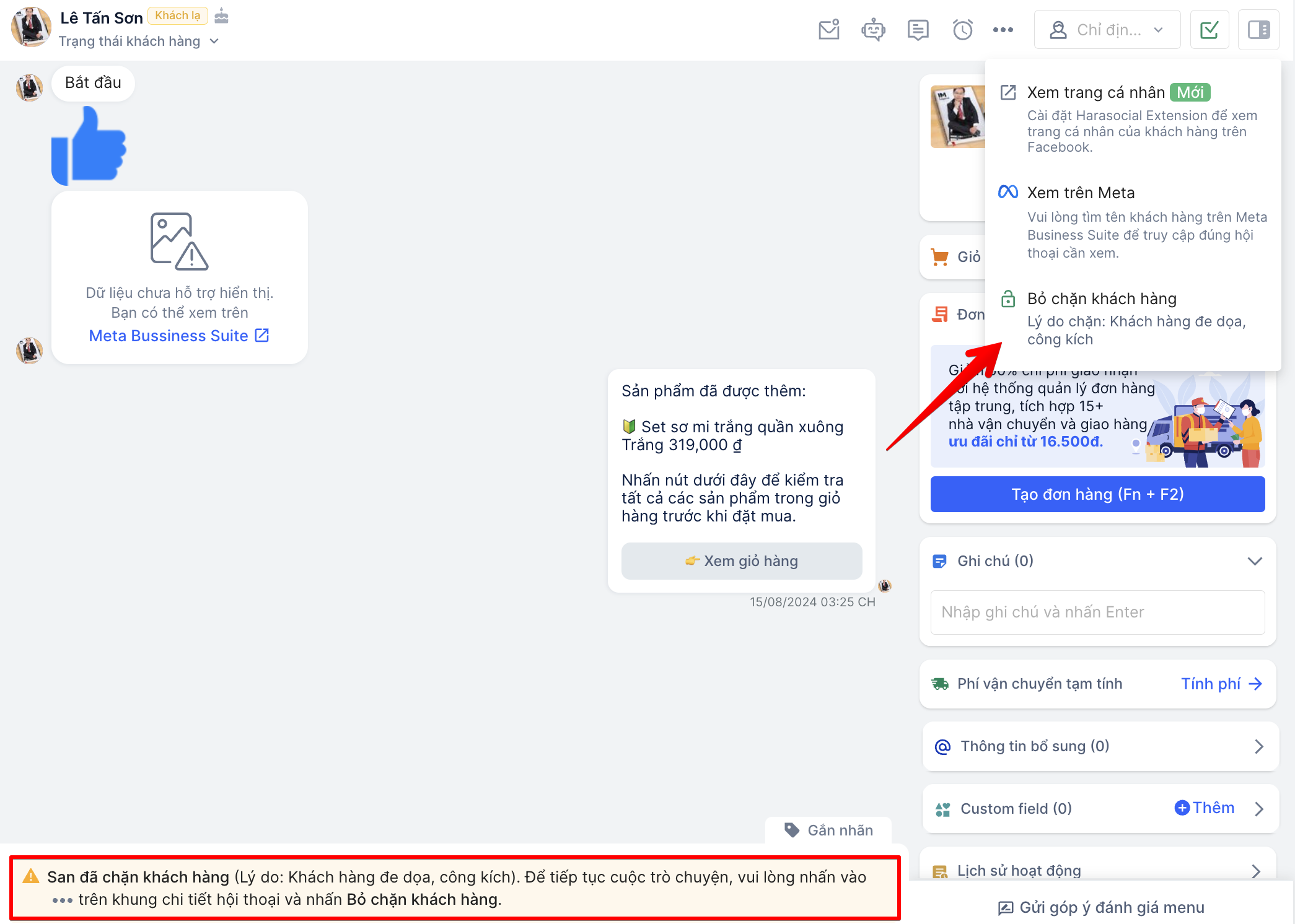The height and width of the screenshot is (924, 1295).
Task: Collapse the Ghi chú (0) section
Action: click(1254, 561)
